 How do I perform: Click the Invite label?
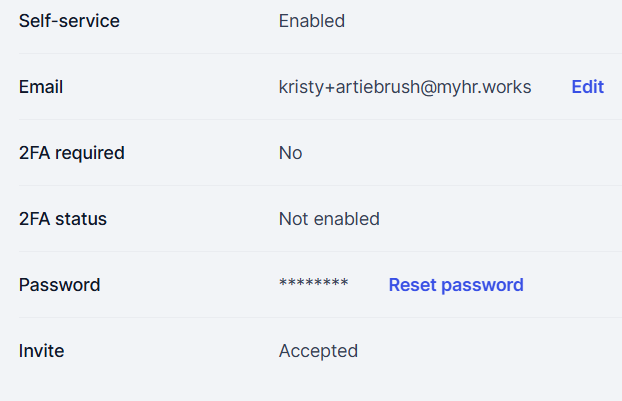click(42, 351)
